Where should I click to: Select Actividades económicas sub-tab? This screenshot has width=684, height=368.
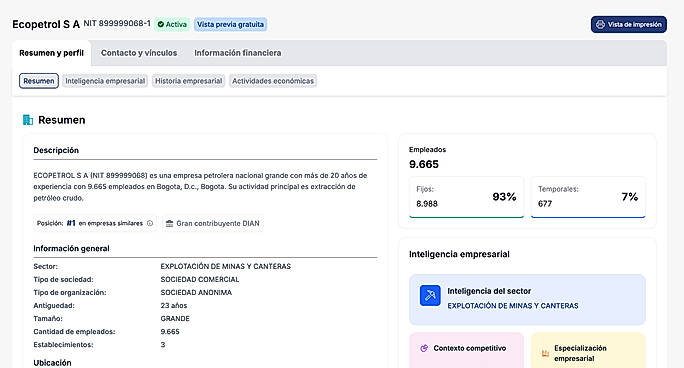coord(273,81)
